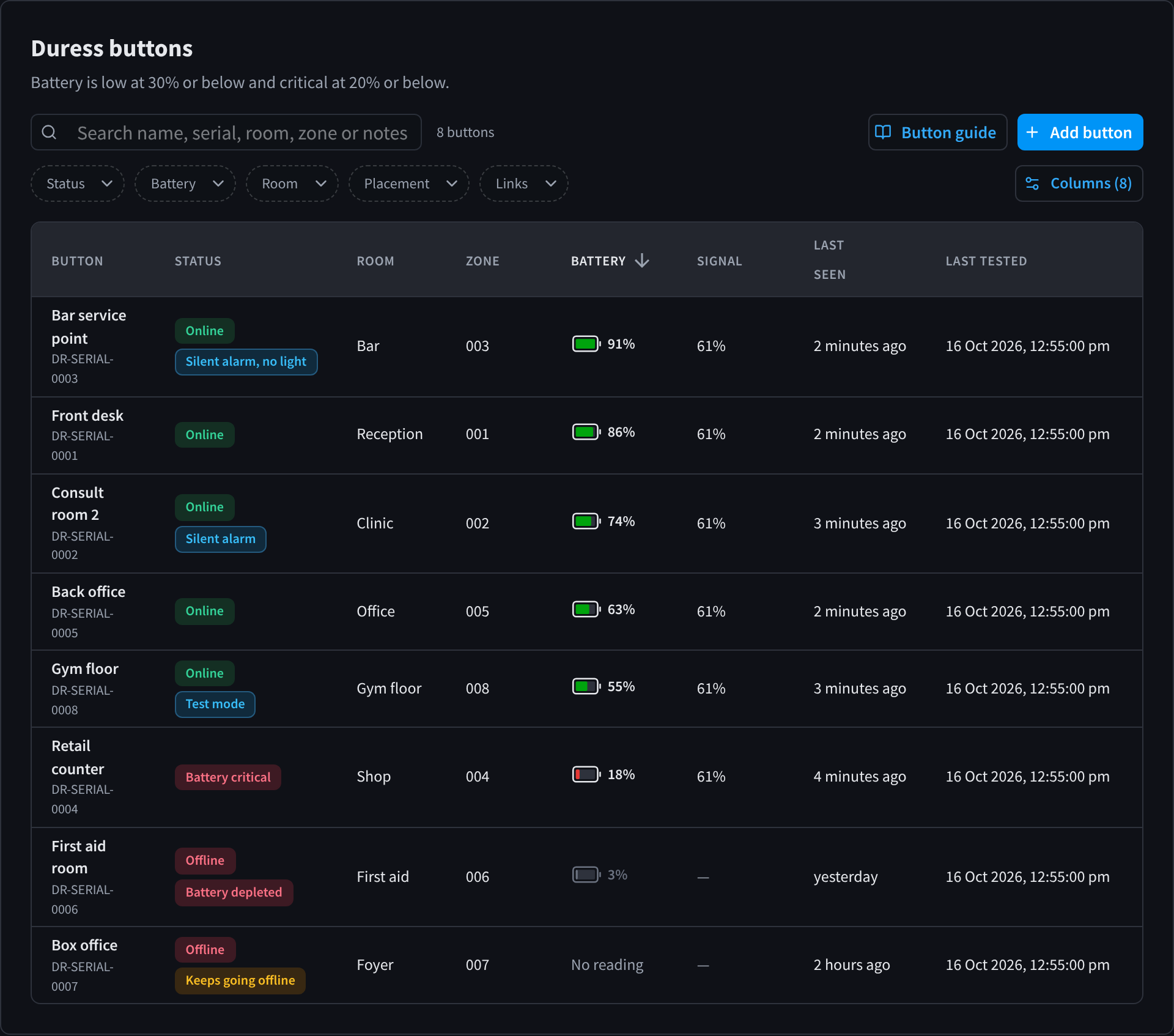The height and width of the screenshot is (1036, 1174).
Task: Select the 'Retail counter' button name
Action: pos(78,757)
